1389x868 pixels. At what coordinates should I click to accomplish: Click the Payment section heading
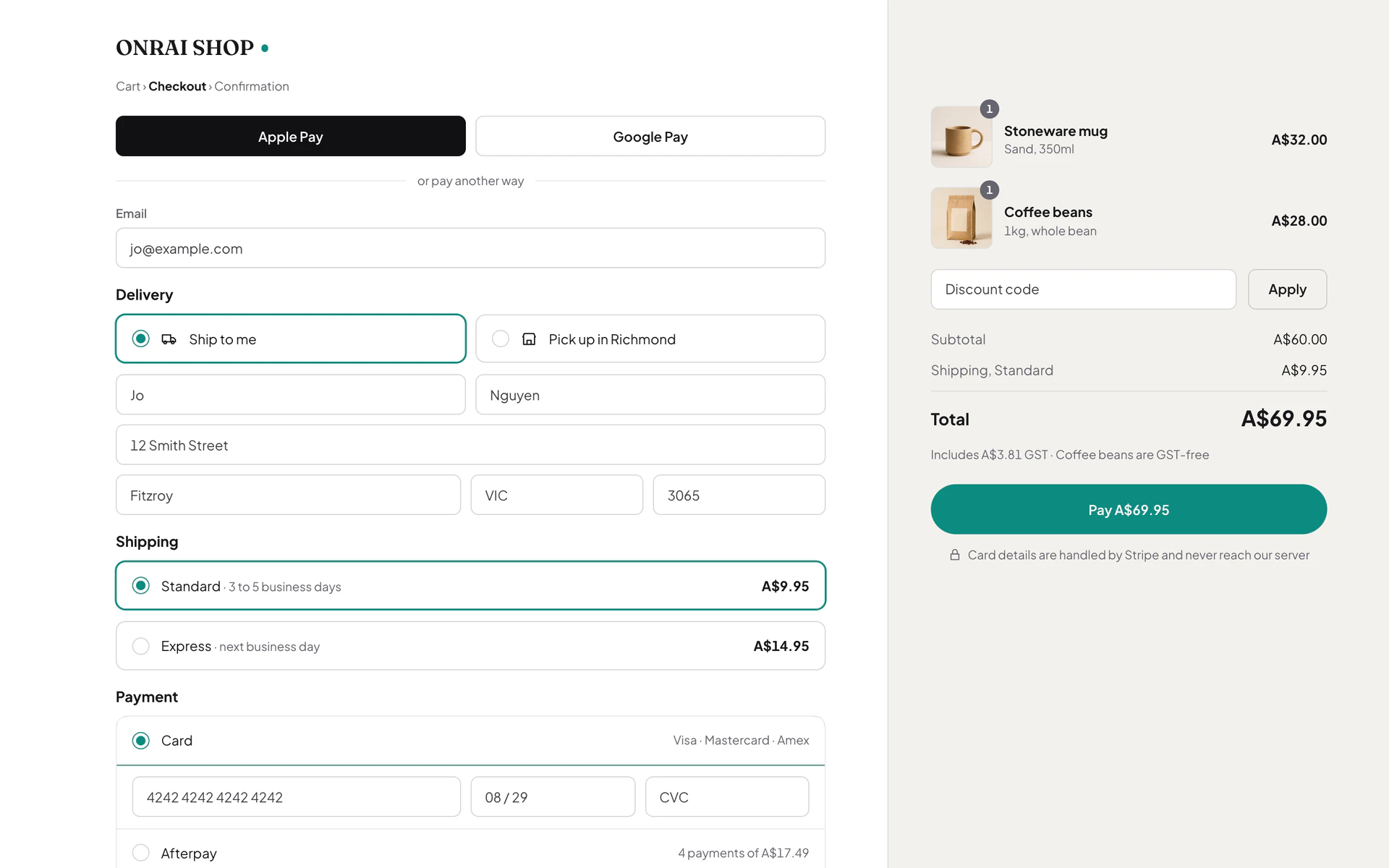pos(146,697)
